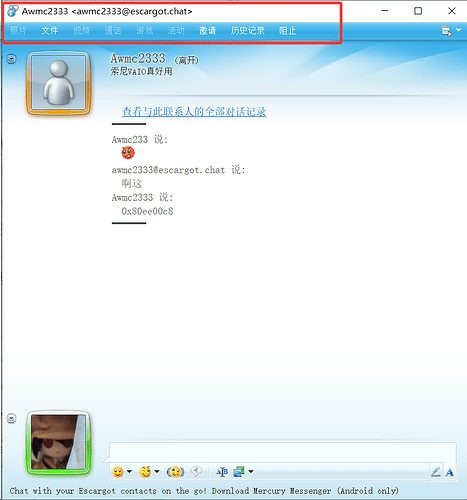Image resolution: width=467 pixels, height=500 pixels.
Task: Click the background picture icon
Action: [x=239, y=471]
